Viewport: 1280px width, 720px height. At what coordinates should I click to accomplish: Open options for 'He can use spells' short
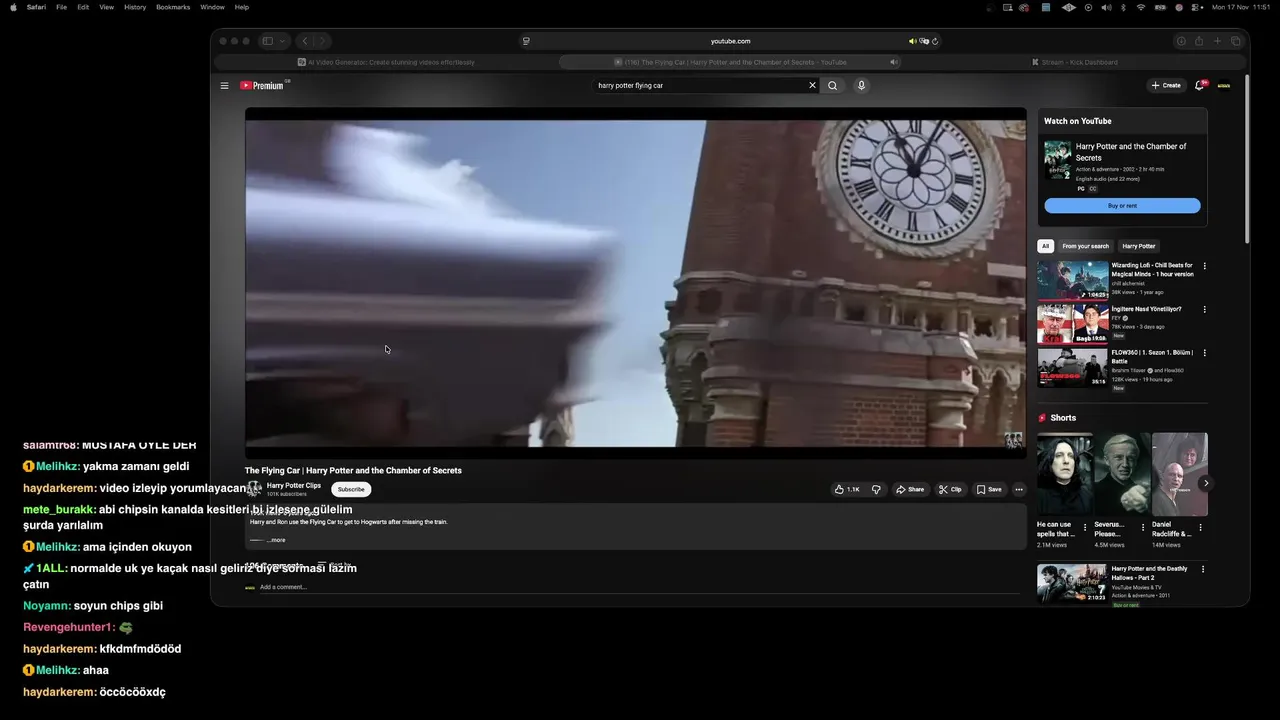(1086, 527)
